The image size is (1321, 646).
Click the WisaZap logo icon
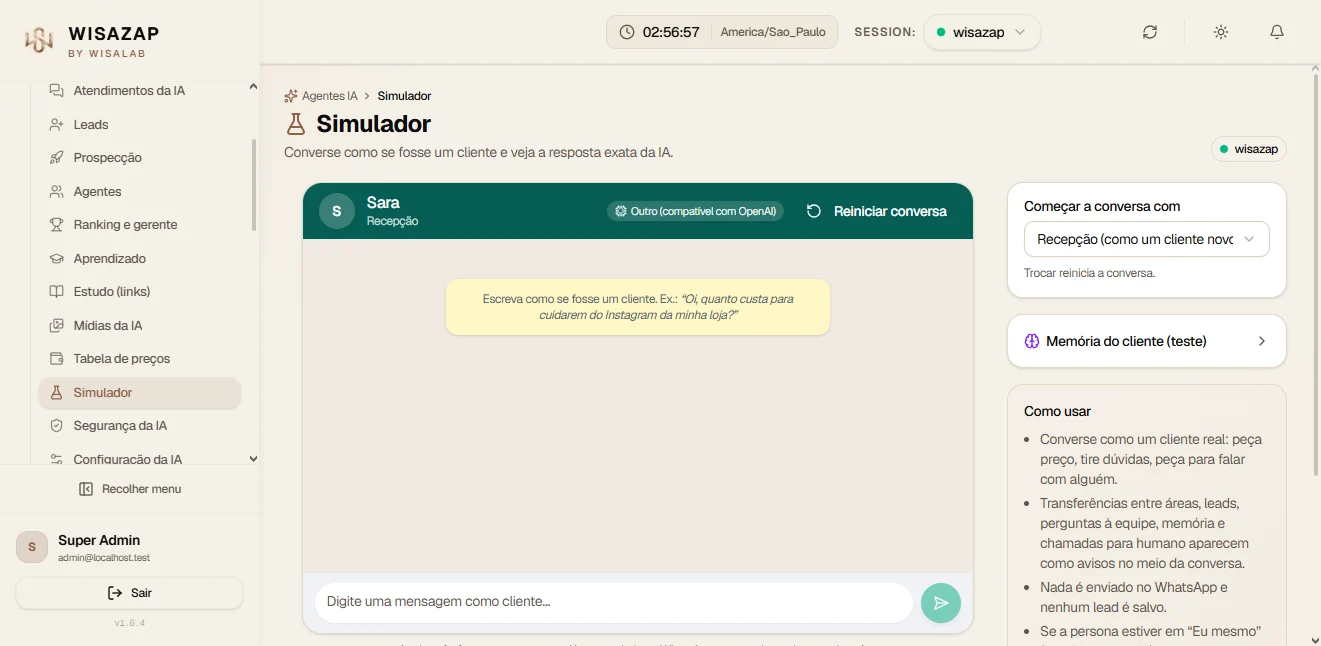click(38, 40)
